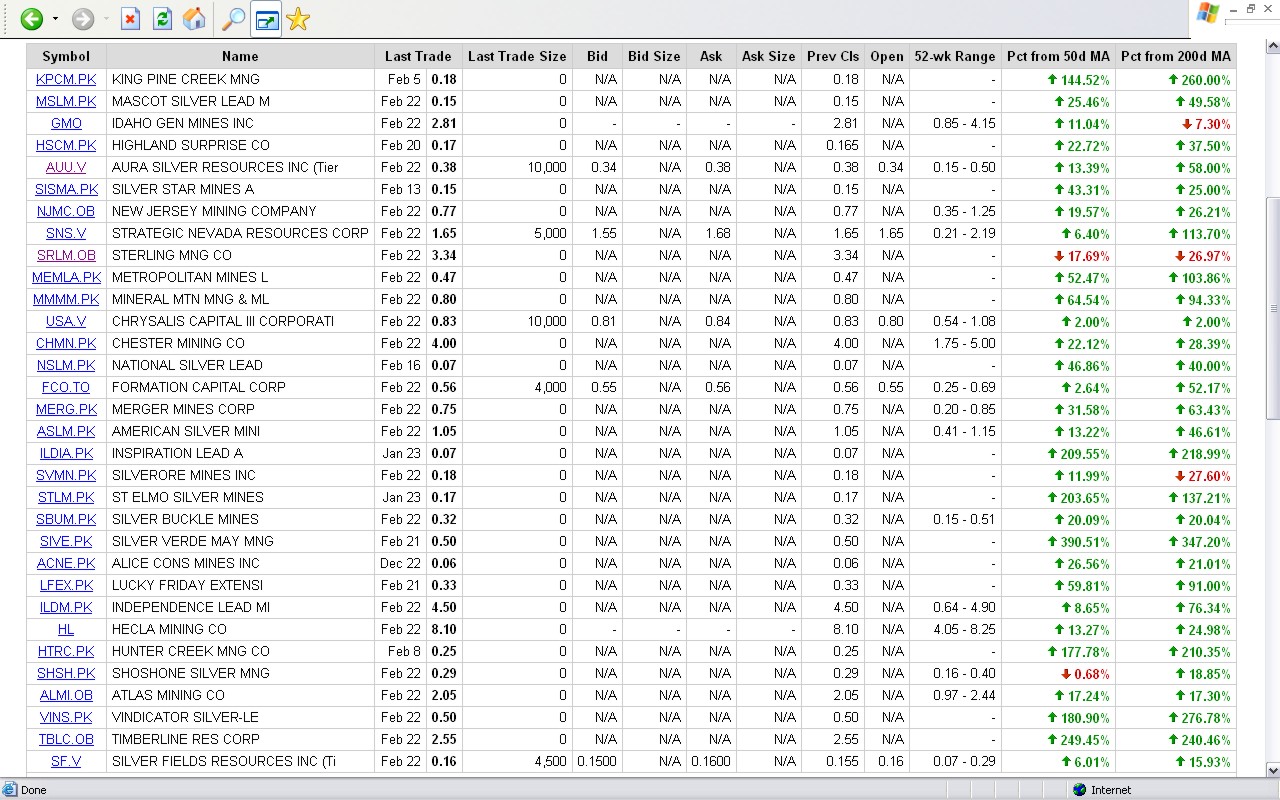Follow the FCO.TO ticker link

(x=66, y=387)
